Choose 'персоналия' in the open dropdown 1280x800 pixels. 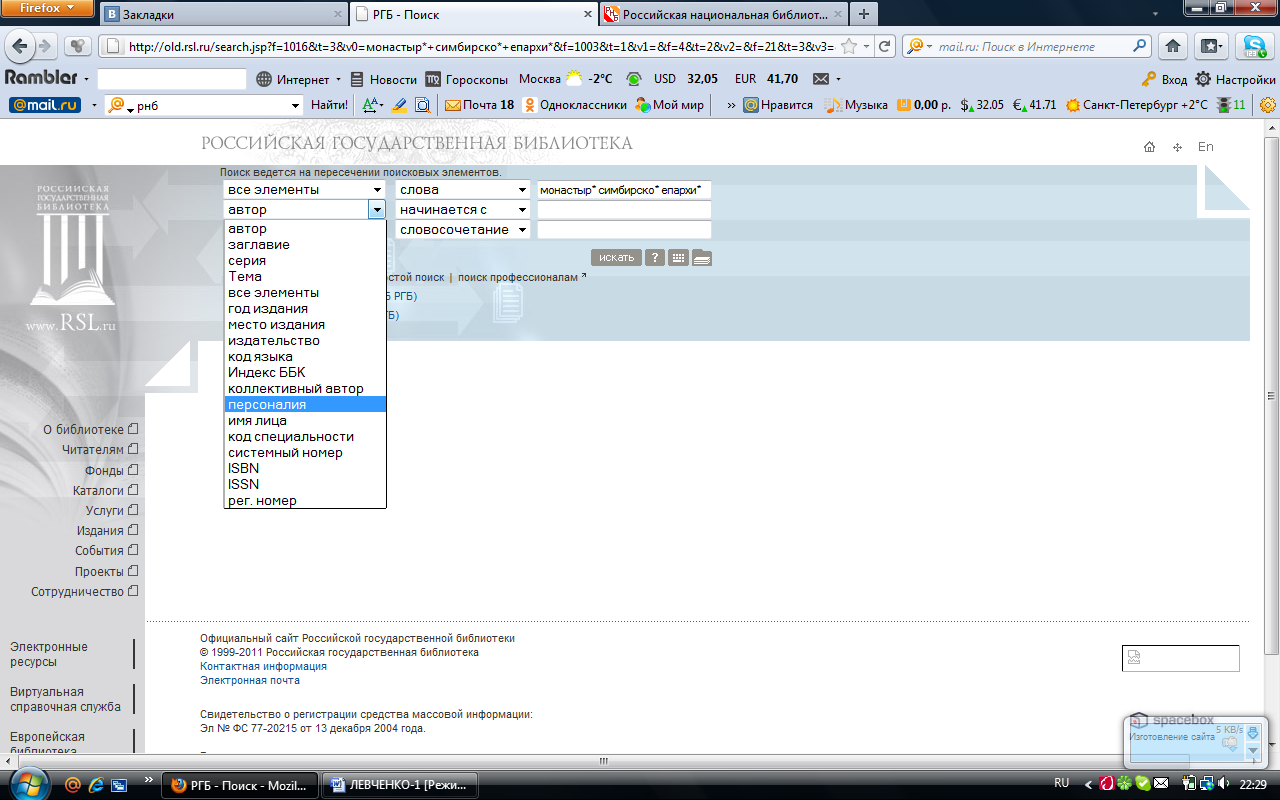click(x=305, y=405)
